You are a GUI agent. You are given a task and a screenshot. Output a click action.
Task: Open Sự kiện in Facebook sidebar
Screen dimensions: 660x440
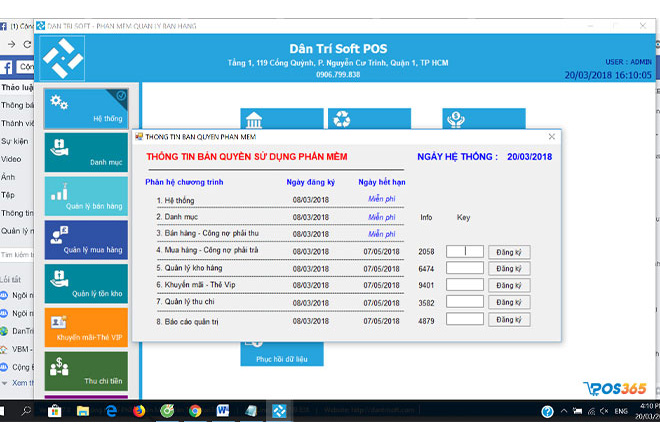15,141
